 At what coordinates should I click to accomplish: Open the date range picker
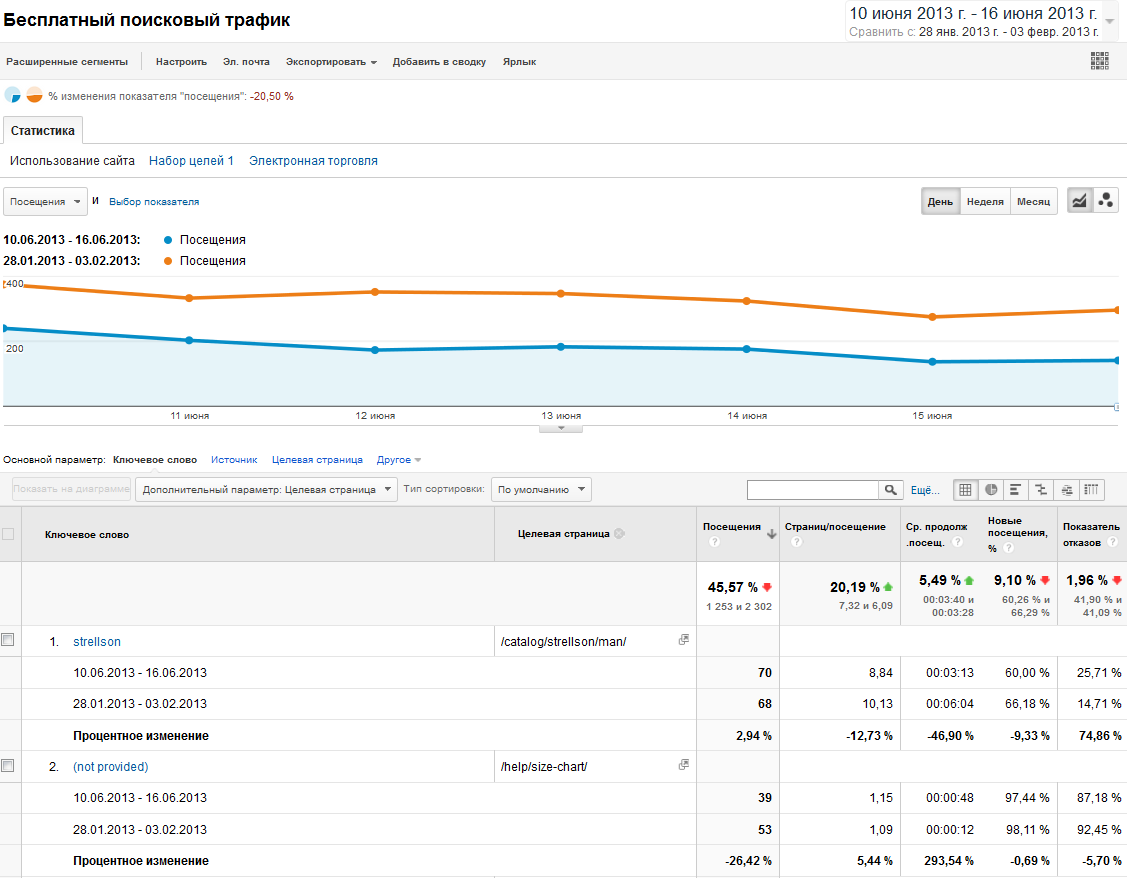(981, 22)
